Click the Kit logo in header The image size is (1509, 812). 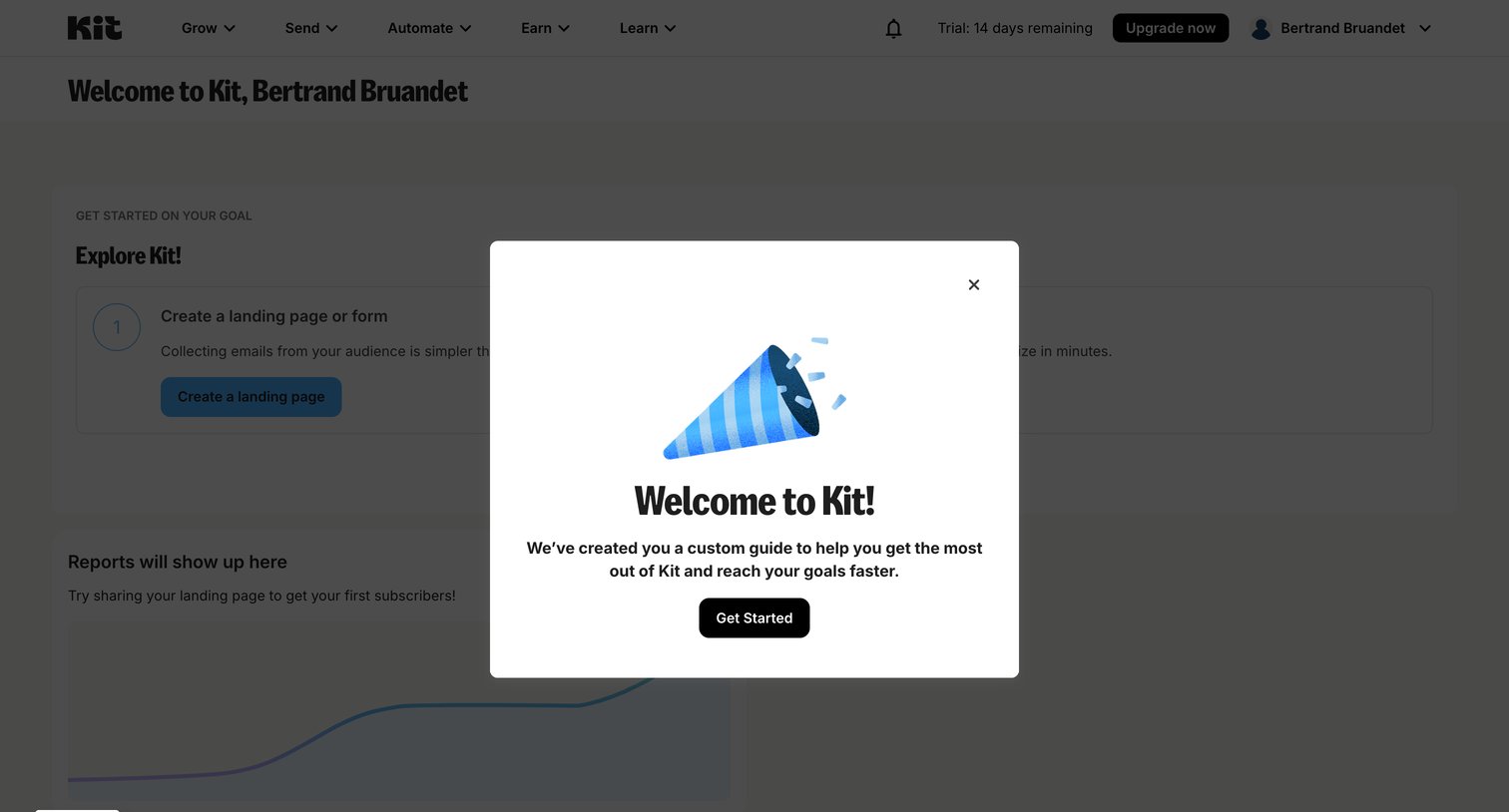coord(95,28)
